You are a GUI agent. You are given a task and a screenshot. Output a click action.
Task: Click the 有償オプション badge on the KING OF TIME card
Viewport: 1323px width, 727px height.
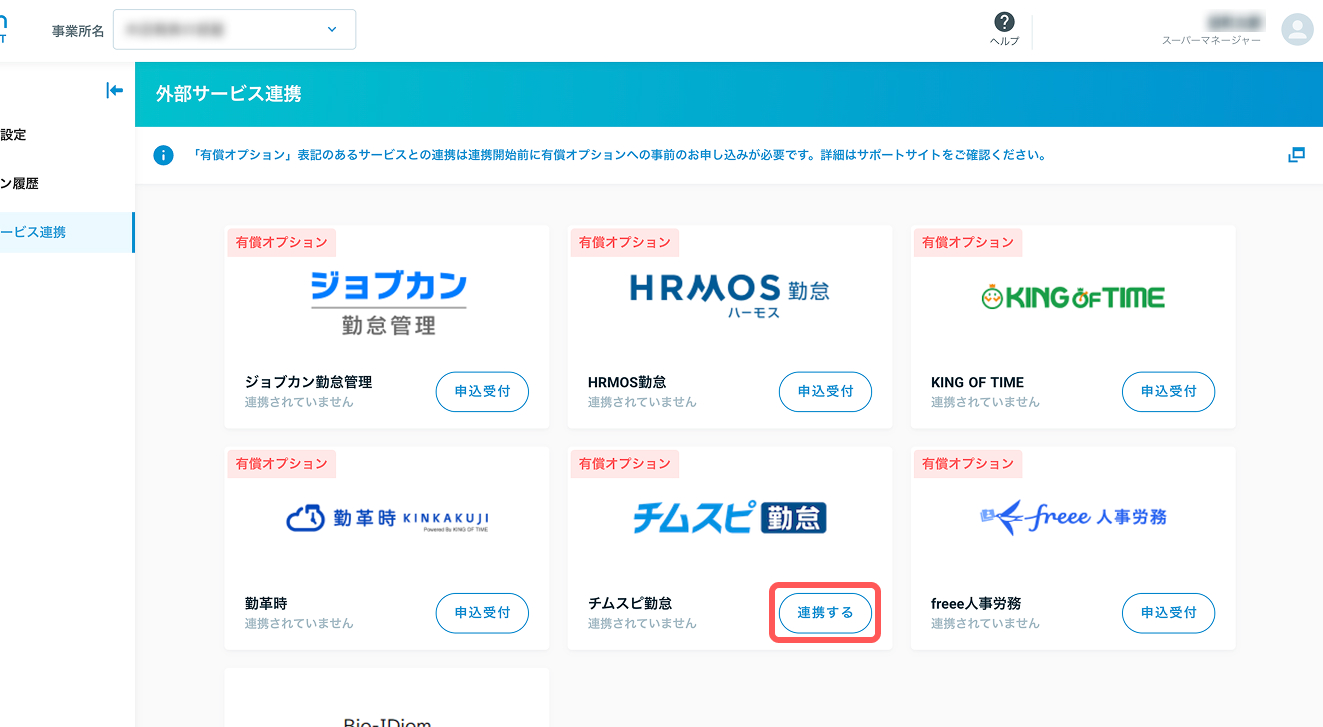tap(967, 242)
